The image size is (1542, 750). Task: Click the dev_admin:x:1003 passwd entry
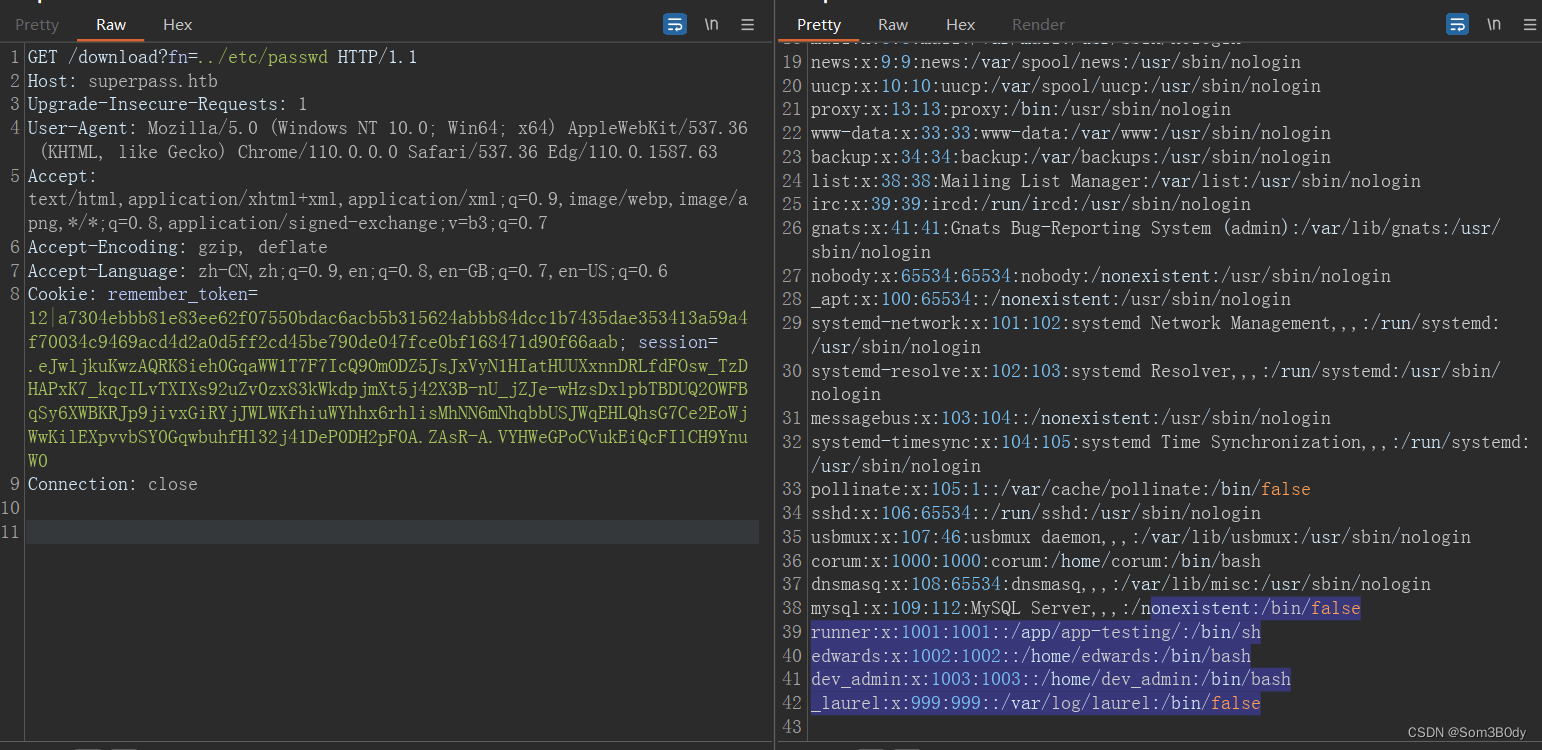click(x=1050, y=679)
